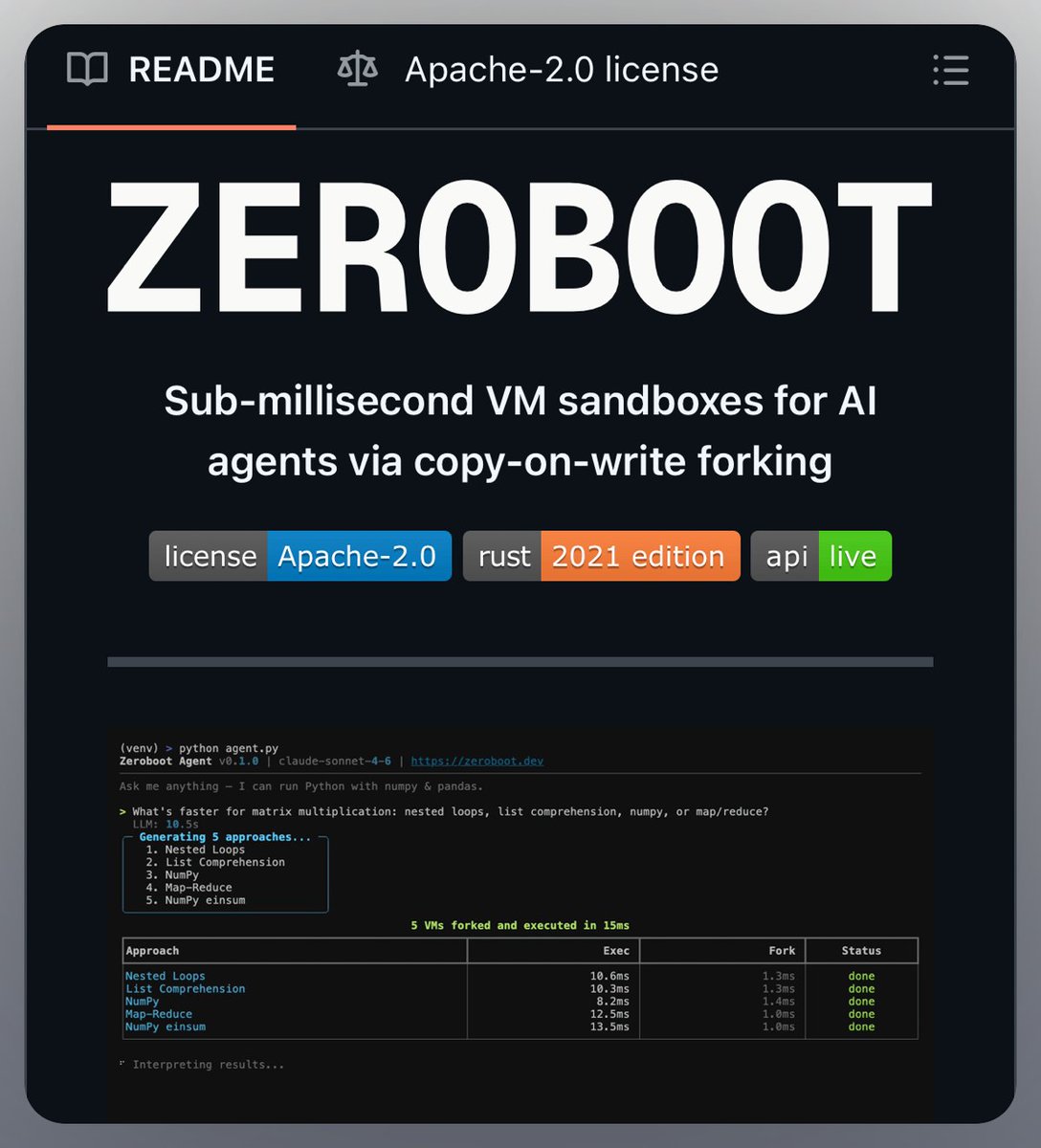The image size is (1041, 1148).
Task: Click '5 VMs forked and executed in 15ms'
Action: 520,925
